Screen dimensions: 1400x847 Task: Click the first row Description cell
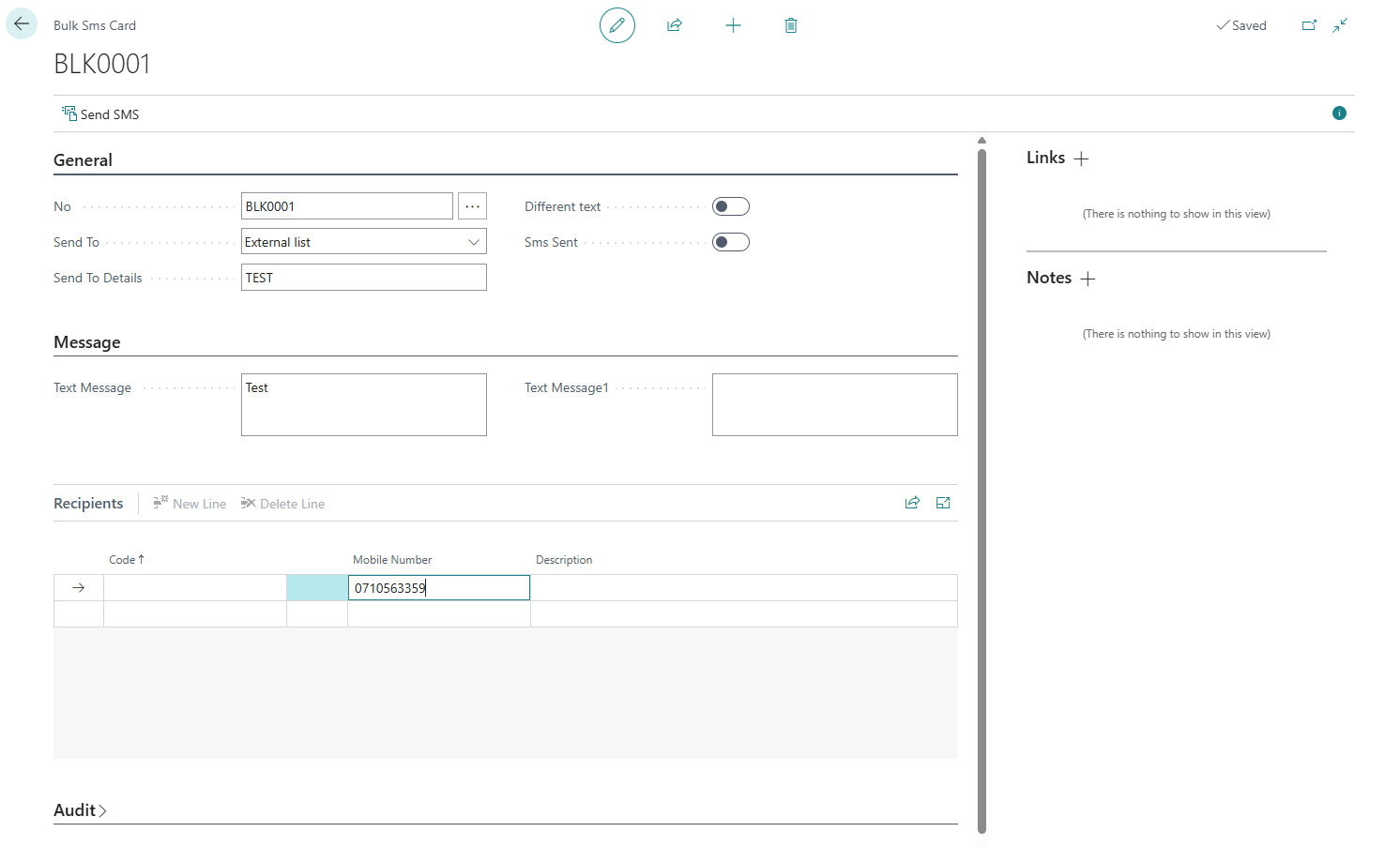744,588
